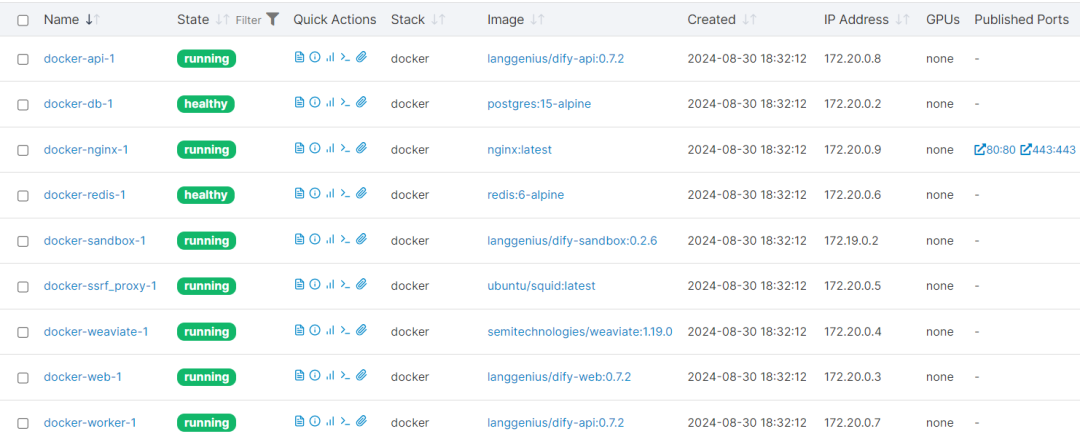Viewport: 1080px width, 442px height.
Task: Click attach paperclip icon for docker-sandbox-1
Action: pos(361,240)
